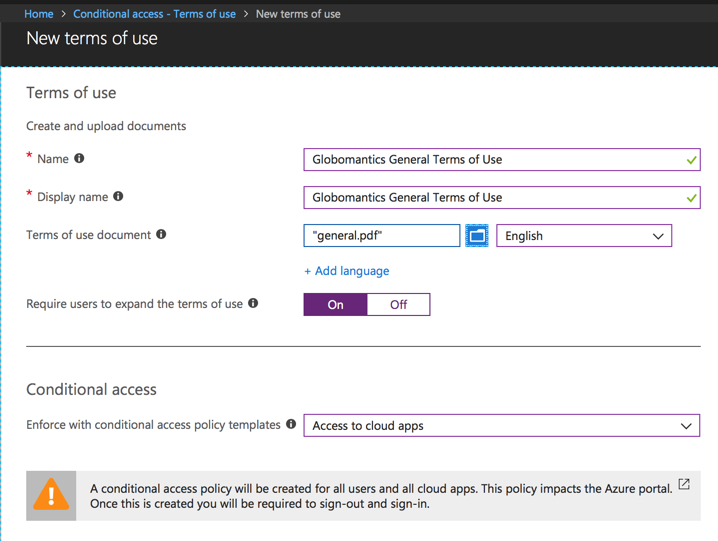This screenshot has height=541, width=718.
Task: Go to Home in the breadcrumb
Action: [39, 14]
